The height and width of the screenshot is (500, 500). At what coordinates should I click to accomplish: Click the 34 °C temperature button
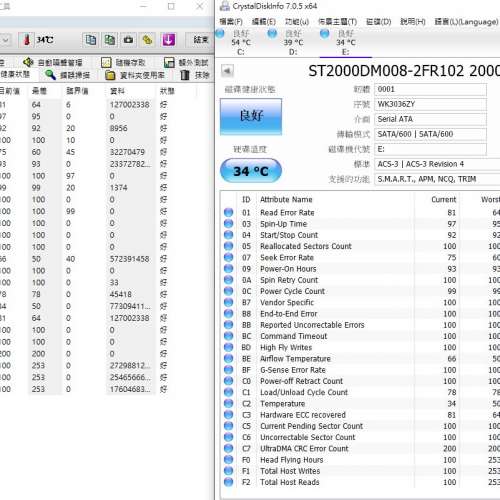(251, 171)
